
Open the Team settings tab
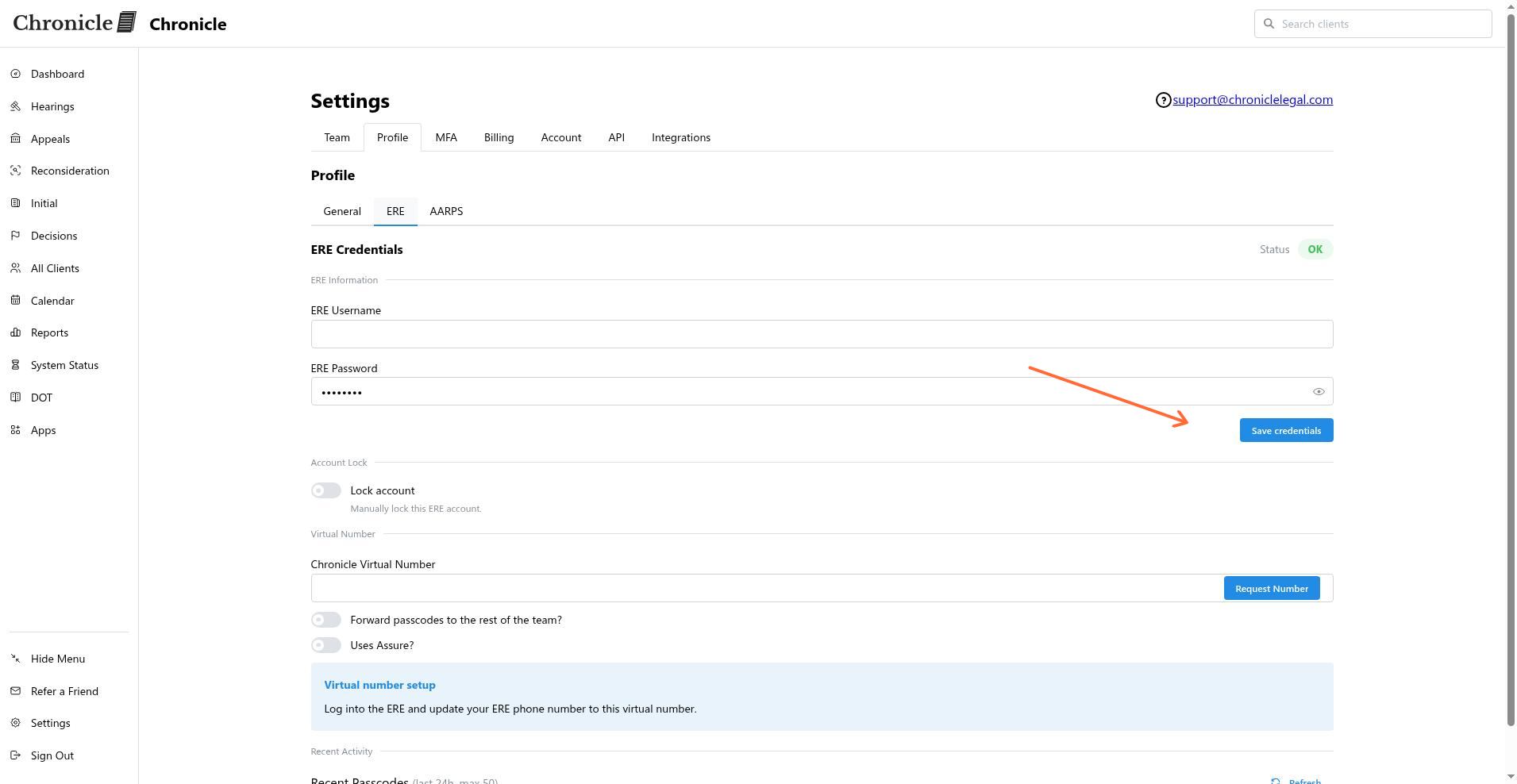[x=337, y=137]
